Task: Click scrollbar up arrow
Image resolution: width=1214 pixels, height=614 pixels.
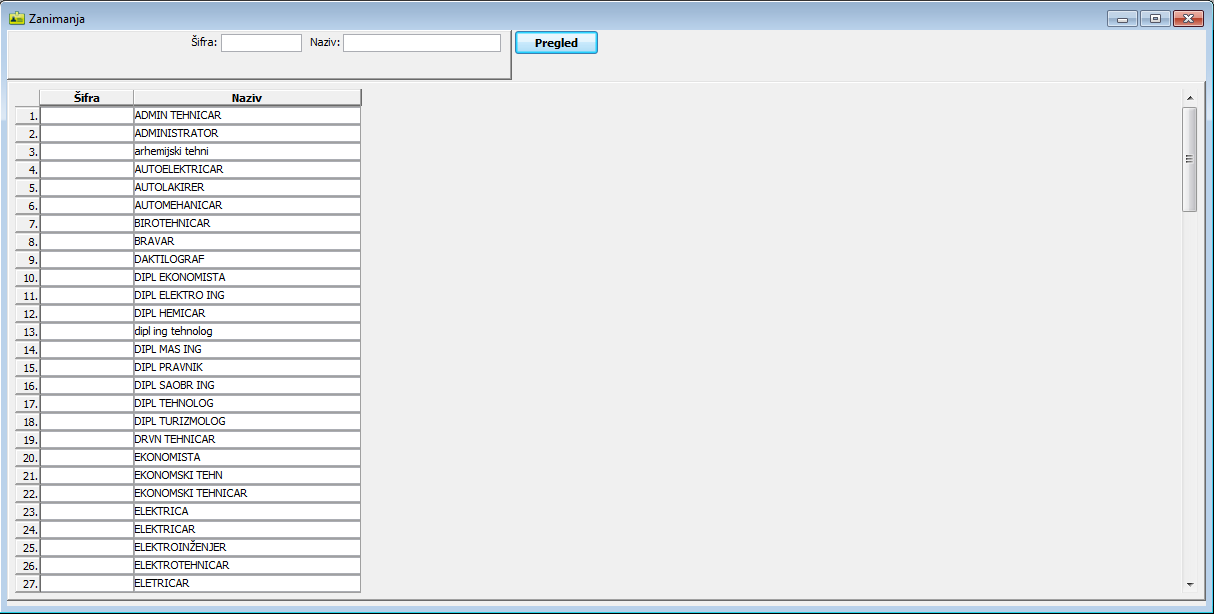Action: [x=1189, y=98]
